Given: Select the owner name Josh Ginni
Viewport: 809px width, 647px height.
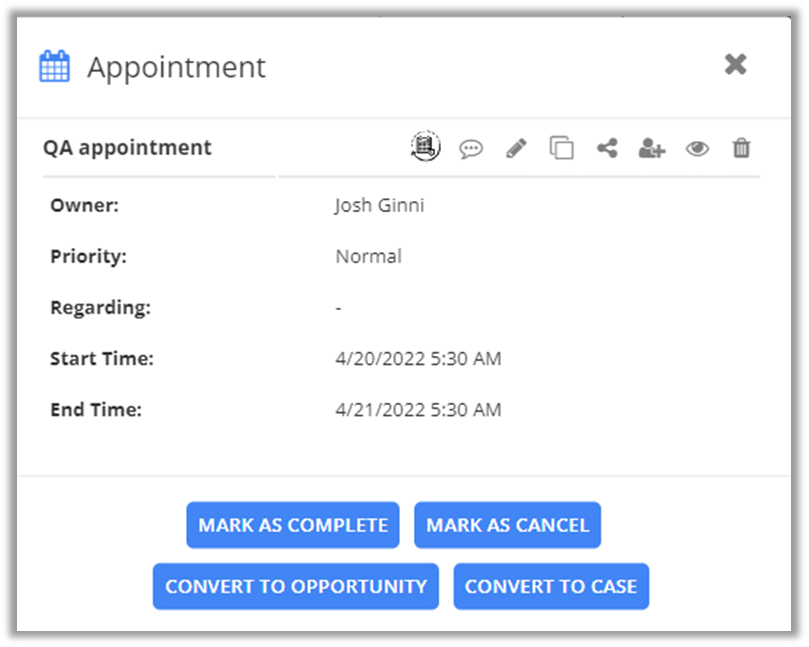Looking at the screenshot, I should [x=379, y=206].
